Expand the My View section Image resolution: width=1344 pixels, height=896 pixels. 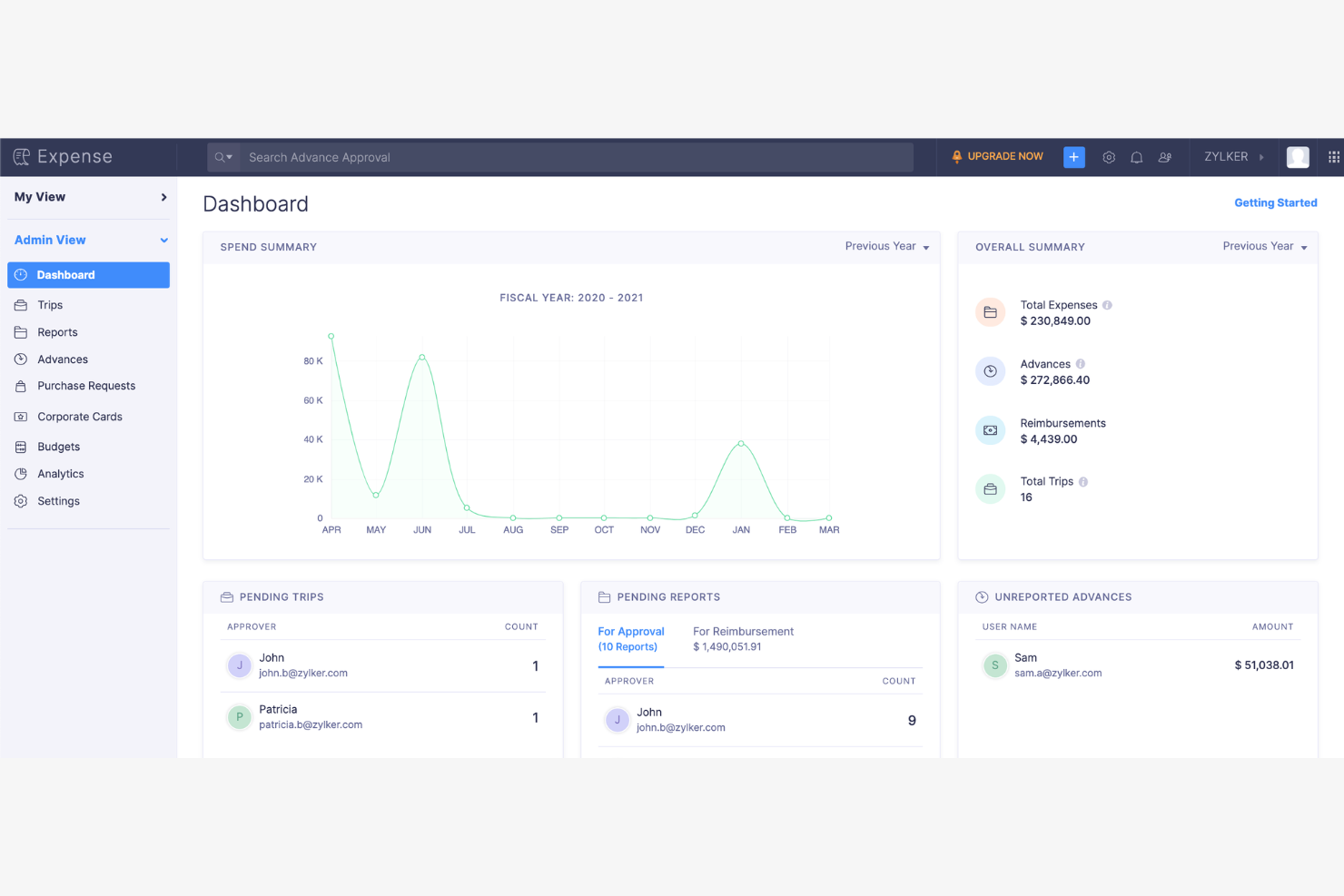click(x=88, y=197)
